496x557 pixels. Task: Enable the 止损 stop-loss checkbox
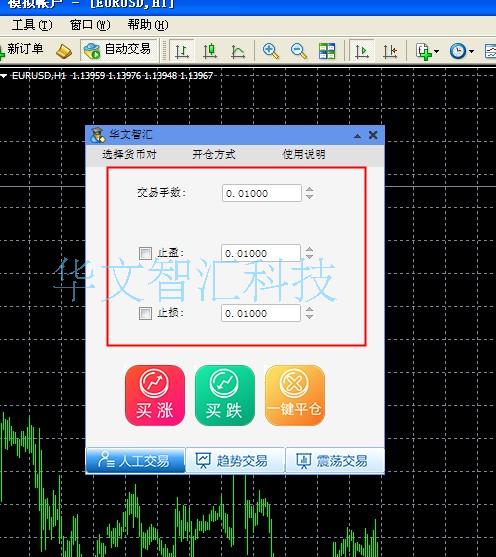point(145,313)
